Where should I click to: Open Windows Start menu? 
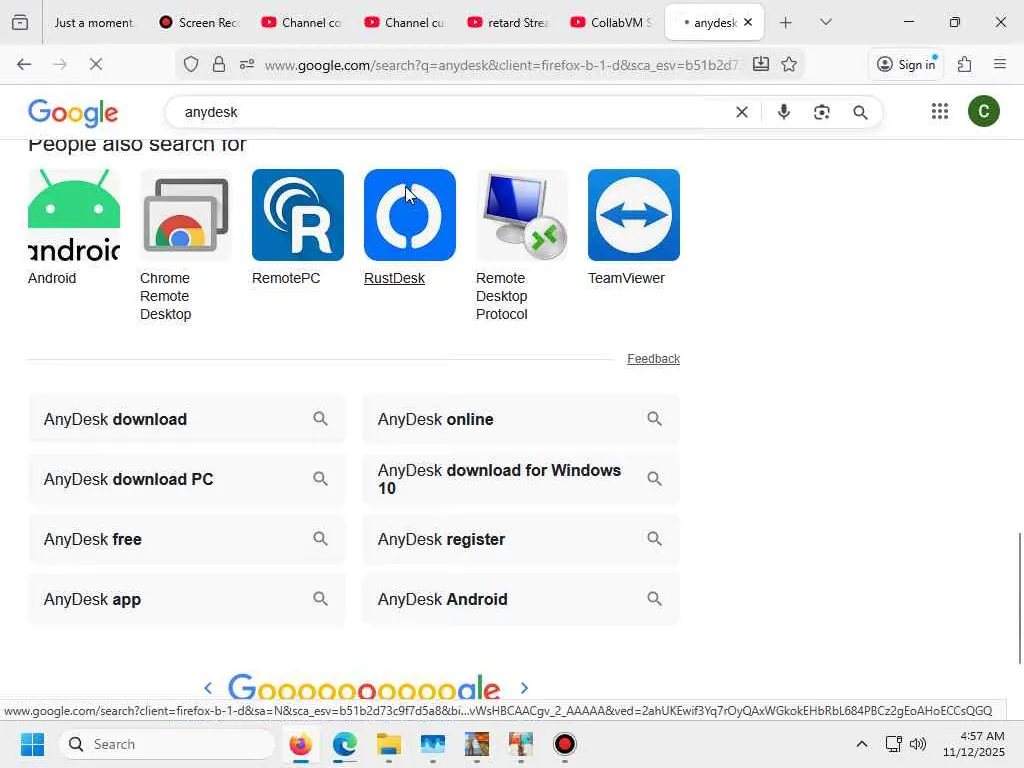tap(32, 744)
